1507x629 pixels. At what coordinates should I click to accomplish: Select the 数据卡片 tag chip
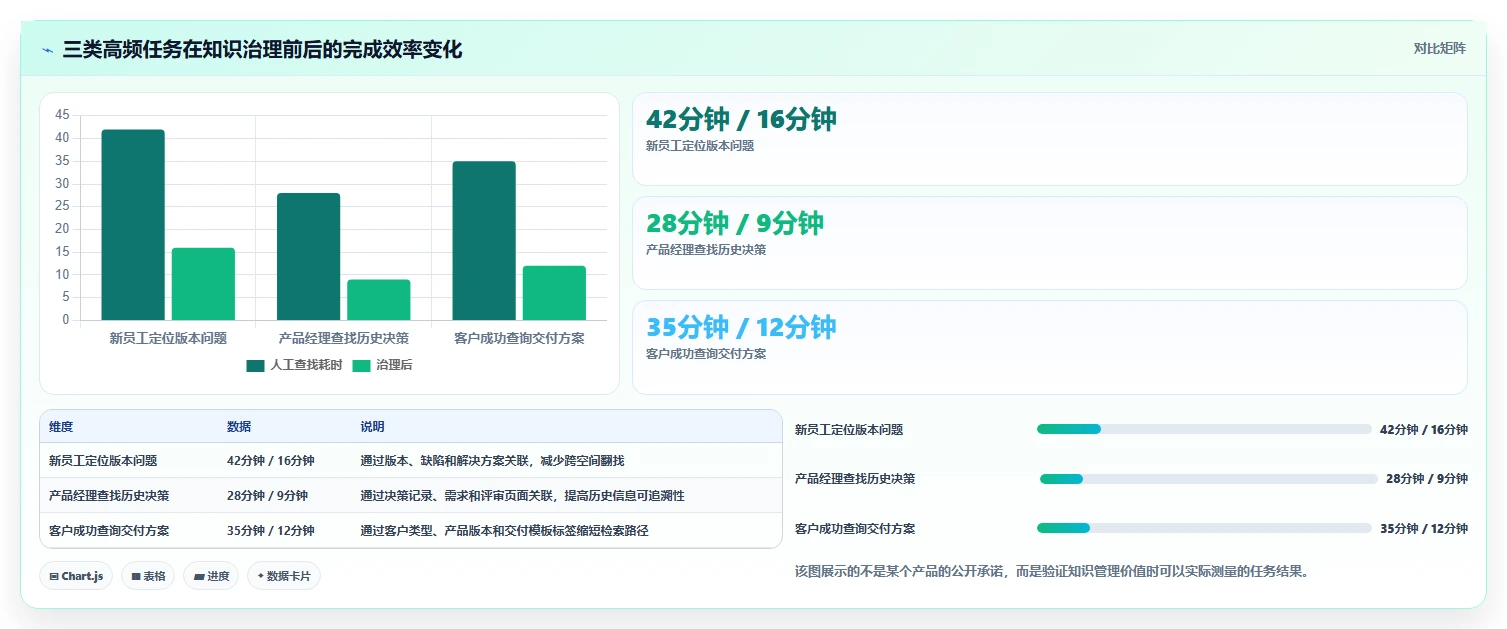tap(284, 576)
